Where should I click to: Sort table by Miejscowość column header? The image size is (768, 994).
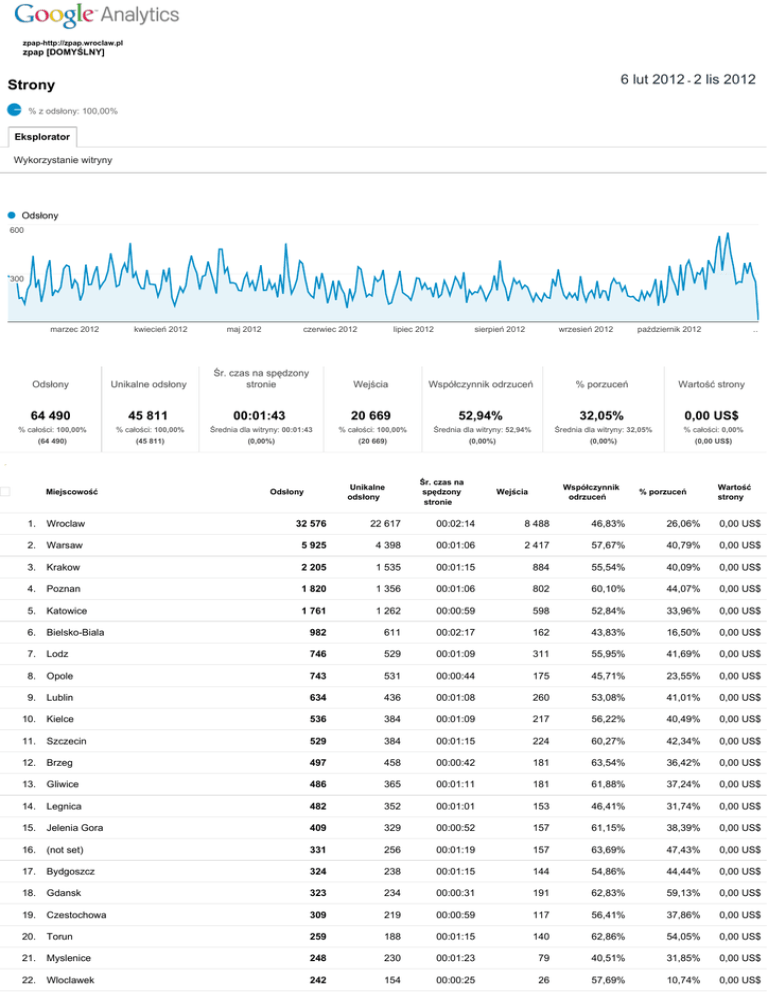(71, 491)
